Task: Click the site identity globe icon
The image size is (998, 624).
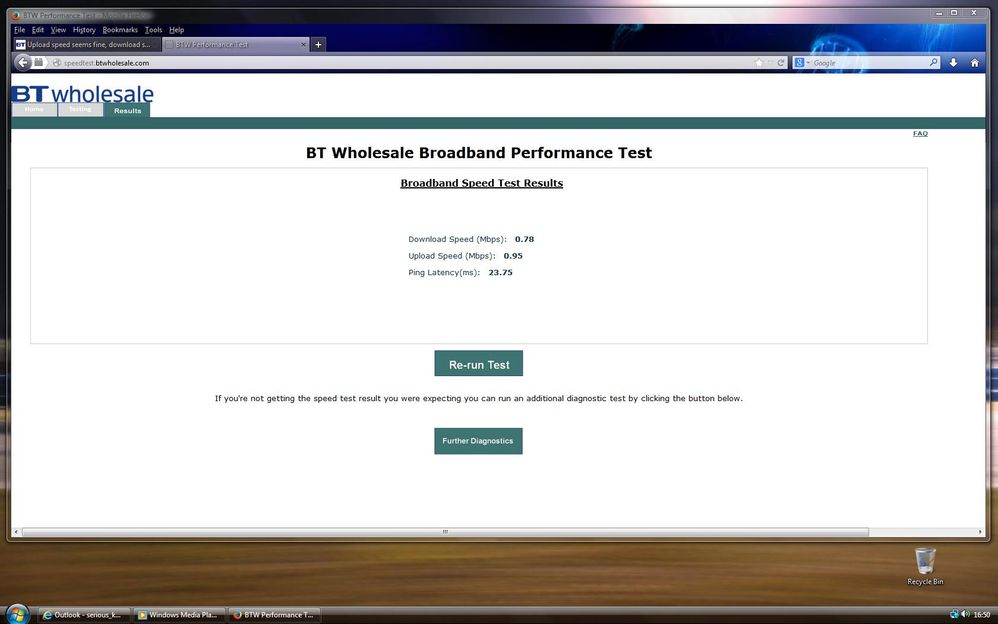Action: (x=57, y=63)
